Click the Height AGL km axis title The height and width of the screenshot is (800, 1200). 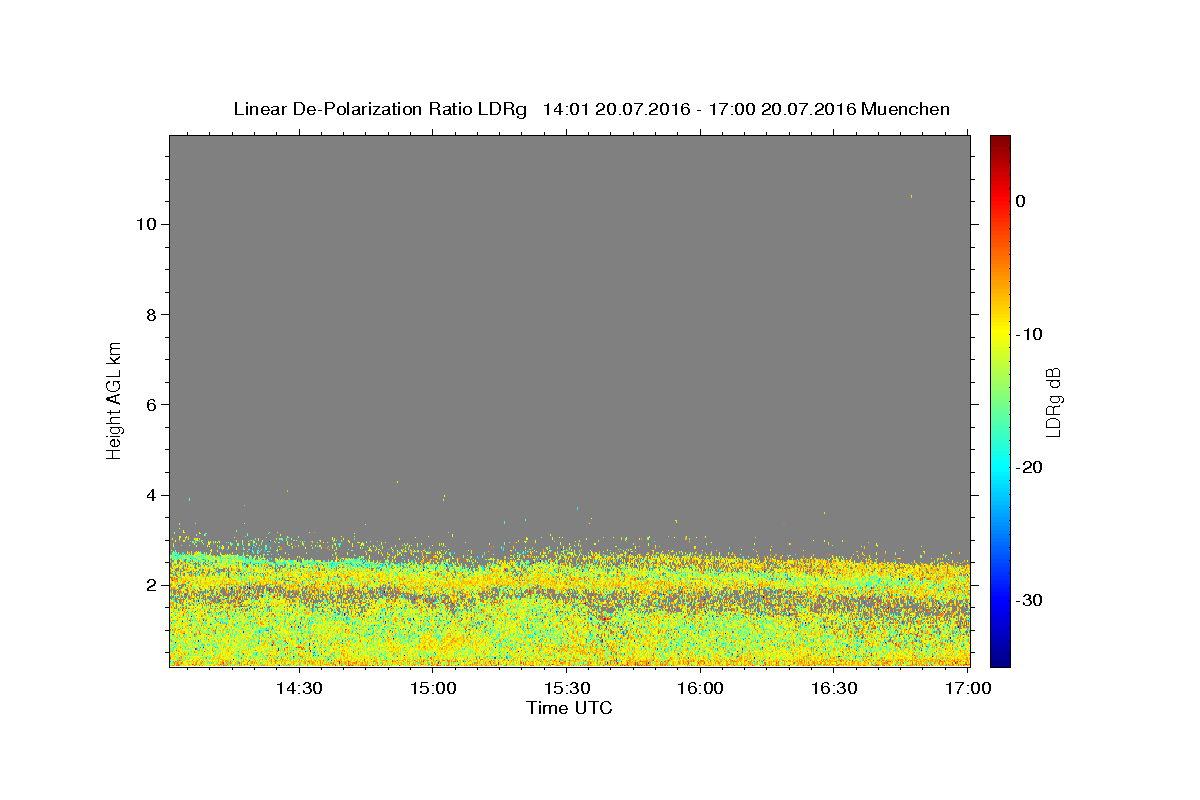114,399
